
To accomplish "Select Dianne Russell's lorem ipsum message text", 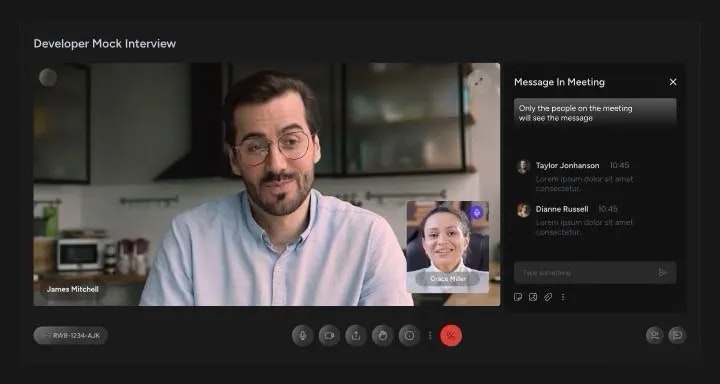I will coord(584,227).
